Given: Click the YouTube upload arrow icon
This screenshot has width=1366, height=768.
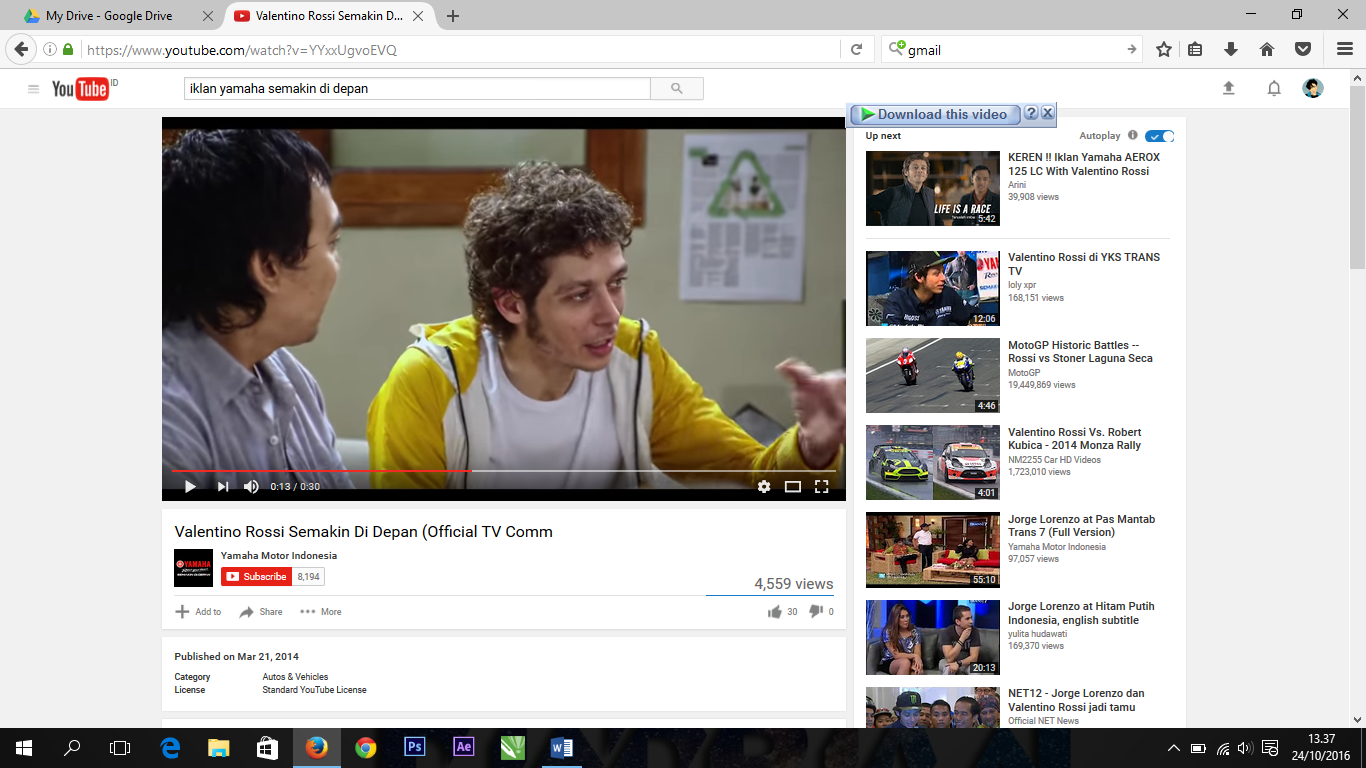Looking at the screenshot, I should [x=1229, y=88].
